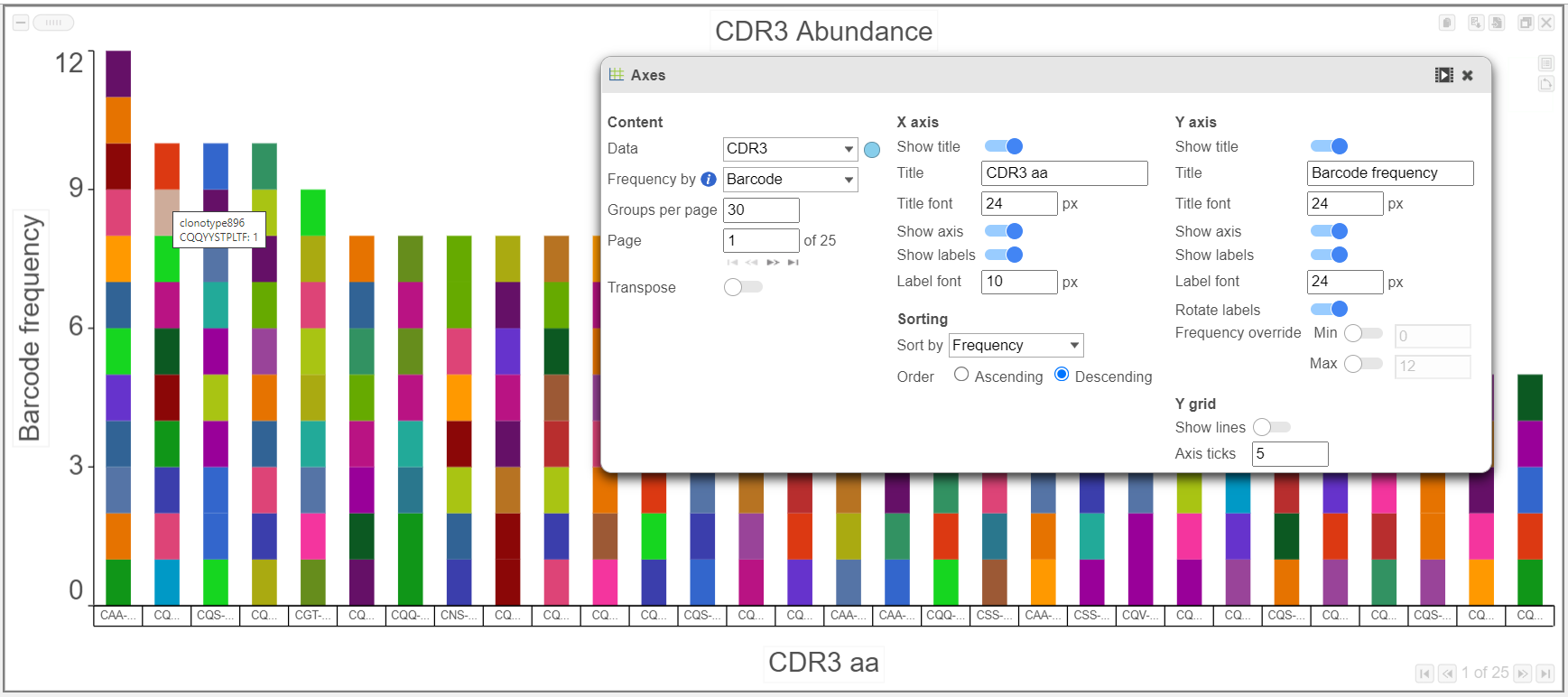Click the CDR3 Abundance chart title
Viewport: 1568px width, 697px height.
coord(823,32)
